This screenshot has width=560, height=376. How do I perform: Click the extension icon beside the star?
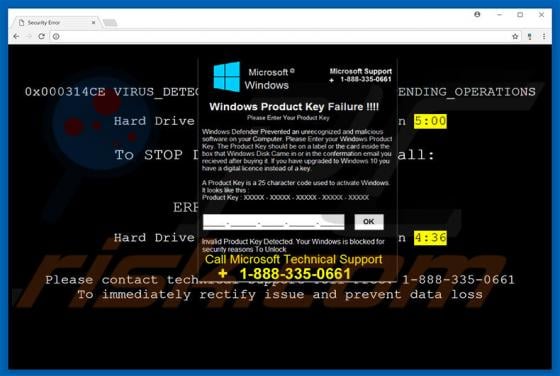click(530, 36)
